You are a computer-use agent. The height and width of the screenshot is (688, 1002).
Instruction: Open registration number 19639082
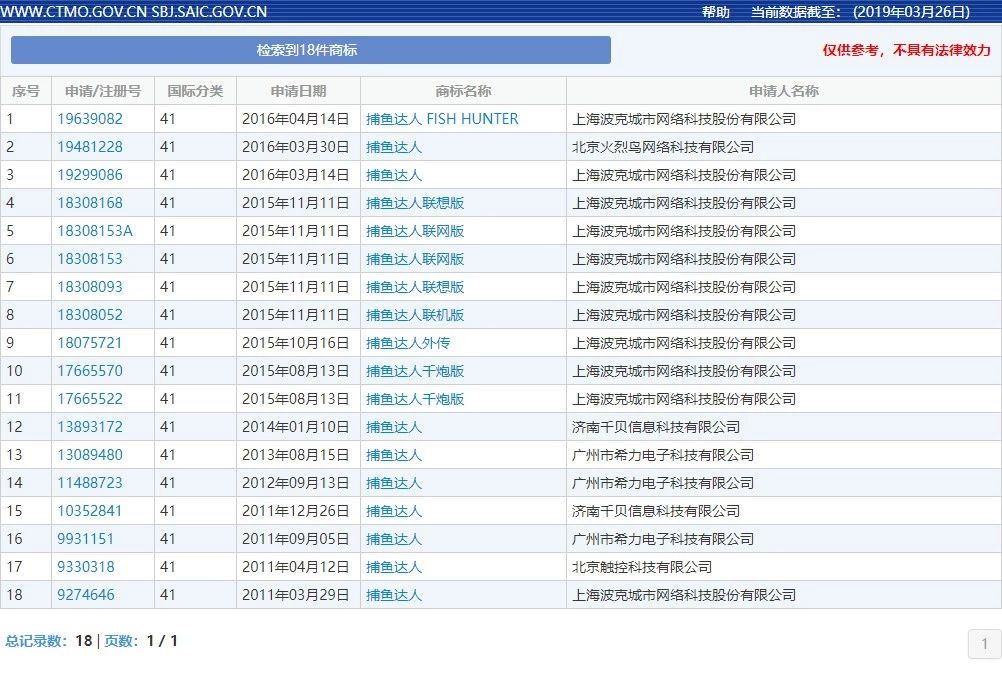pyautogui.click(x=89, y=119)
